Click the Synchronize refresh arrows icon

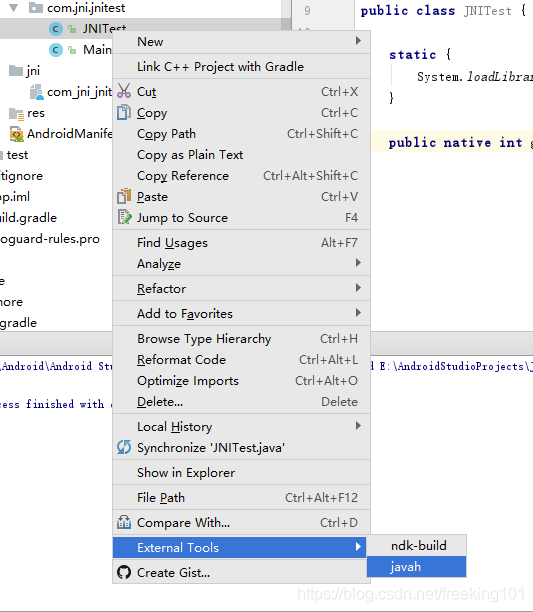pyautogui.click(x=124, y=447)
